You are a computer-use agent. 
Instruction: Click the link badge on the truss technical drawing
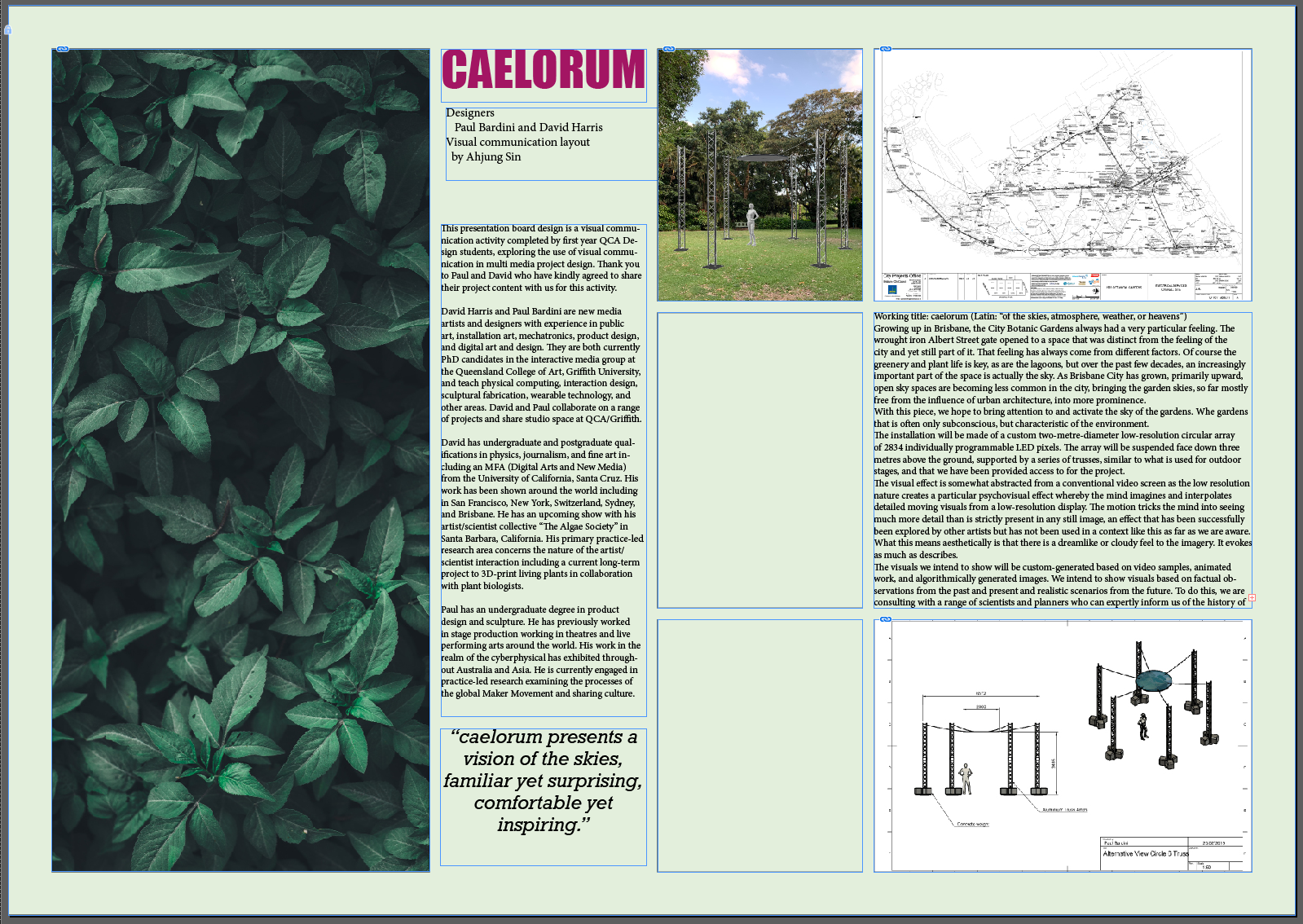[886, 619]
